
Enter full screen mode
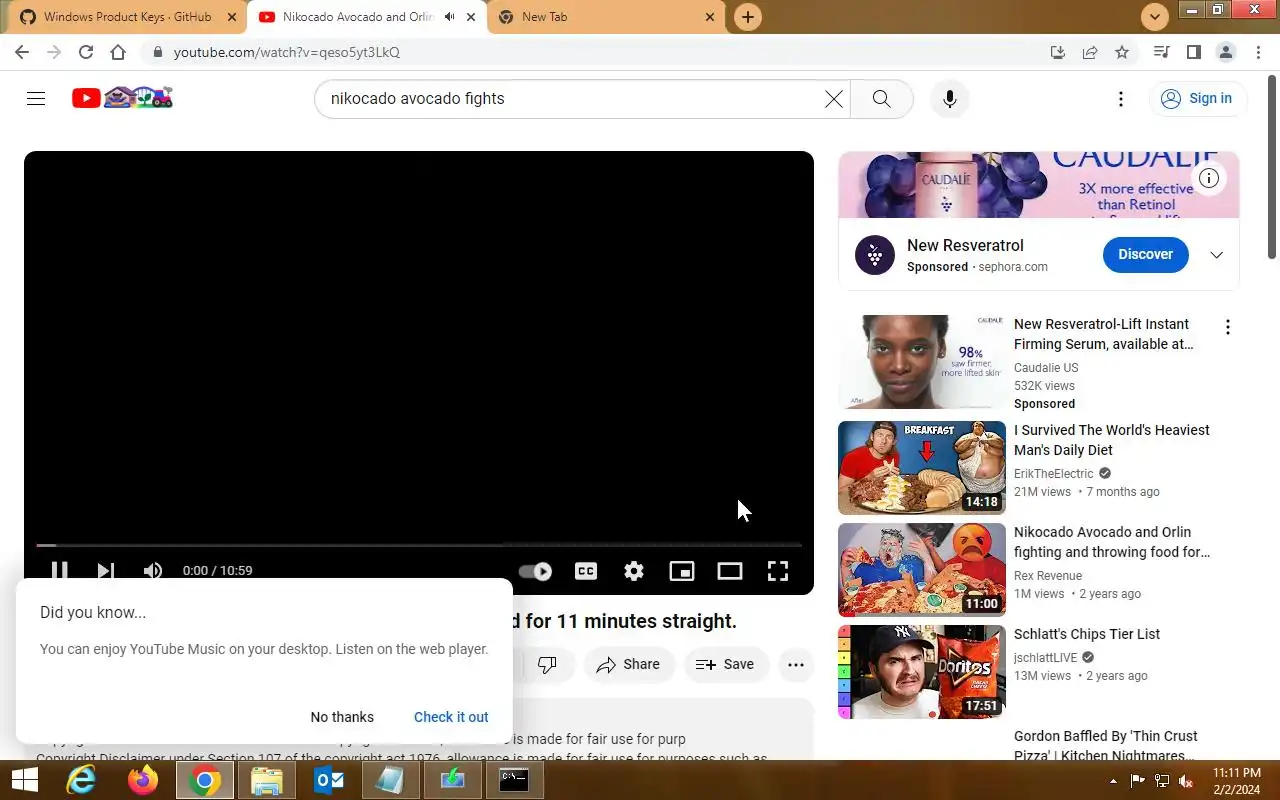tap(778, 571)
